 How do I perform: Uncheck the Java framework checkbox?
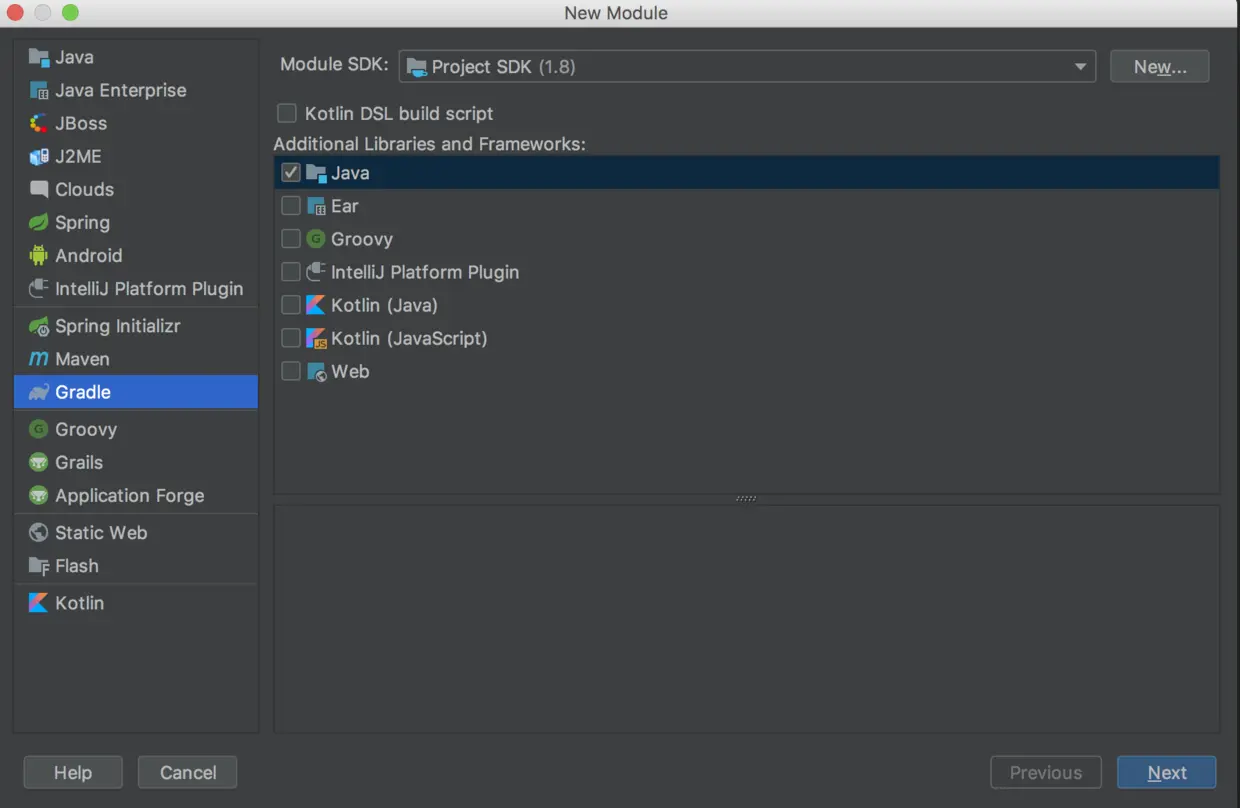pyautogui.click(x=291, y=173)
